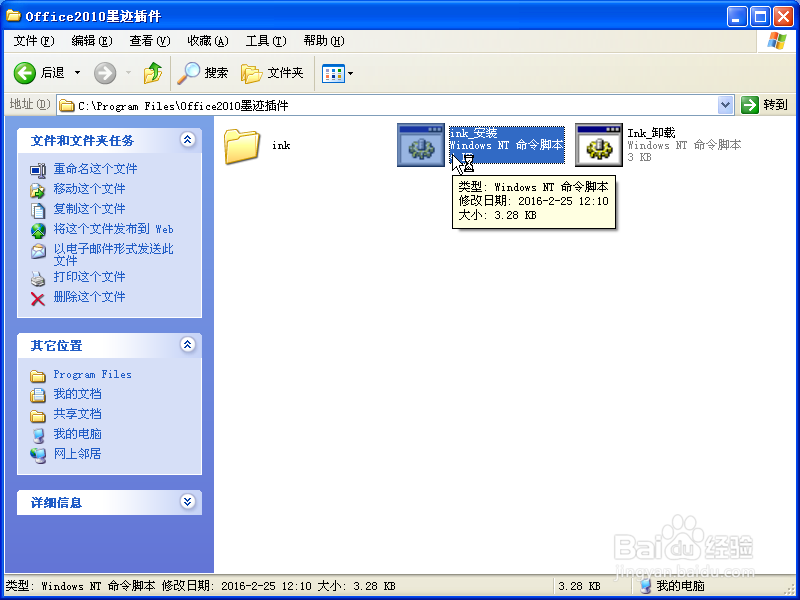
Task: Collapse the 文件和文件夹任务 panel
Action: pyautogui.click(x=187, y=141)
